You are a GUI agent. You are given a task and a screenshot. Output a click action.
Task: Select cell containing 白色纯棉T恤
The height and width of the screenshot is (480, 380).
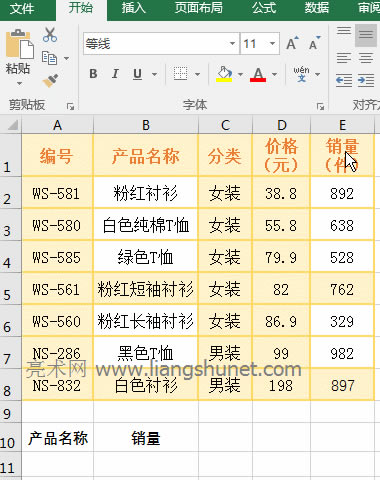(x=146, y=225)
